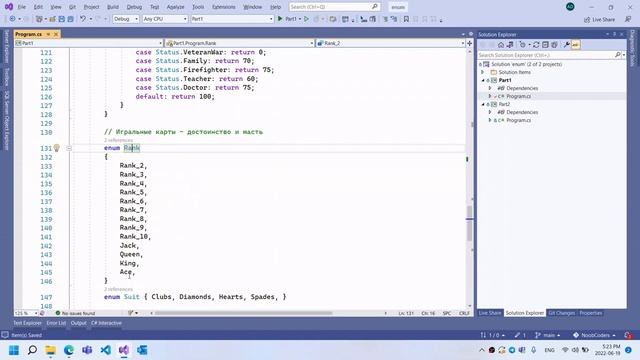Expand Part1 Dependencies node
The height and width of the screenshot is (360, 640).
pos(490,88)
